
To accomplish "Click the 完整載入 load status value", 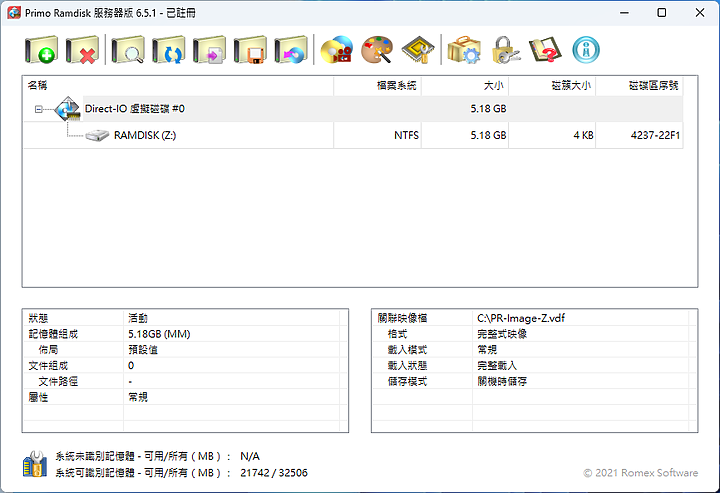I will (497, 366).
